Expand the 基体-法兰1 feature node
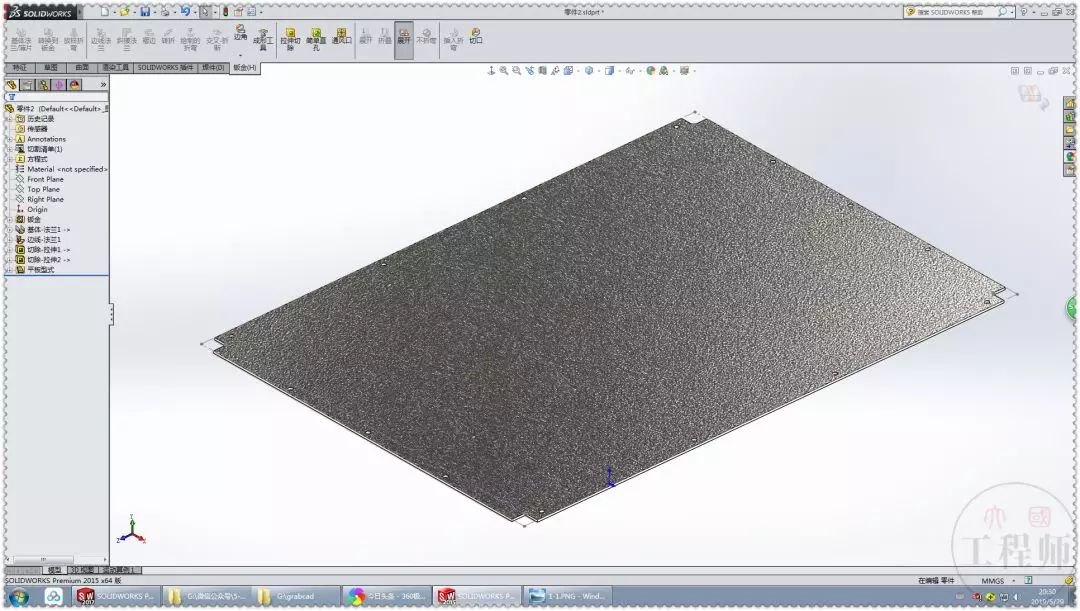This screenshot has width=1080, height=611. click(10, 229)
